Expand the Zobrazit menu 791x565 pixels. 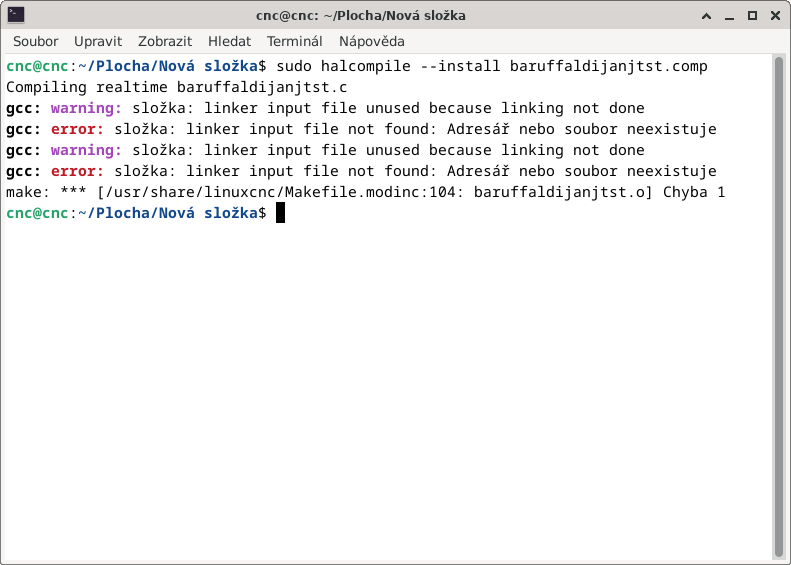[x=165, y=41]
